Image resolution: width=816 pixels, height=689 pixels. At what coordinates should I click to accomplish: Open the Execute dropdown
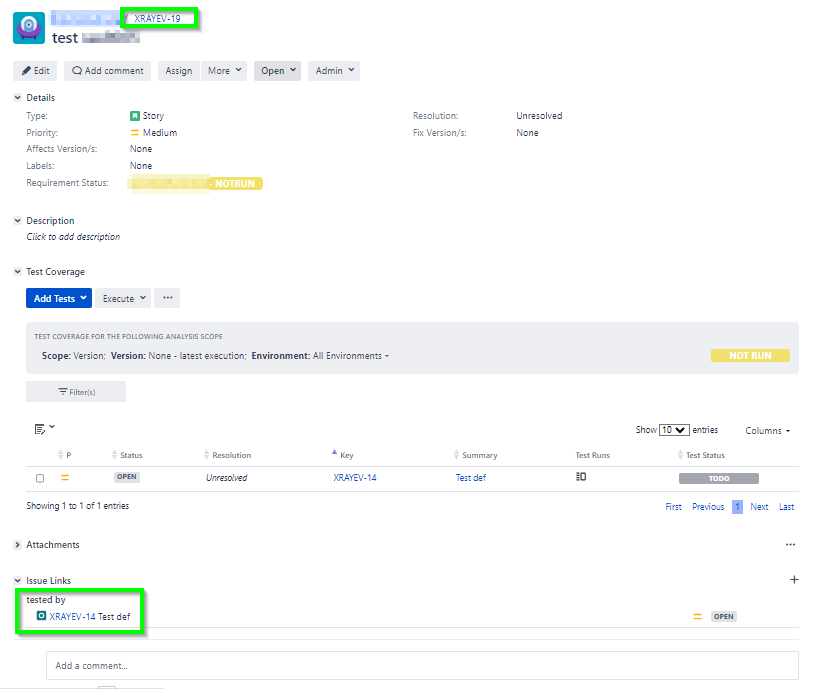pyautogui.click(x=123, y=298)
